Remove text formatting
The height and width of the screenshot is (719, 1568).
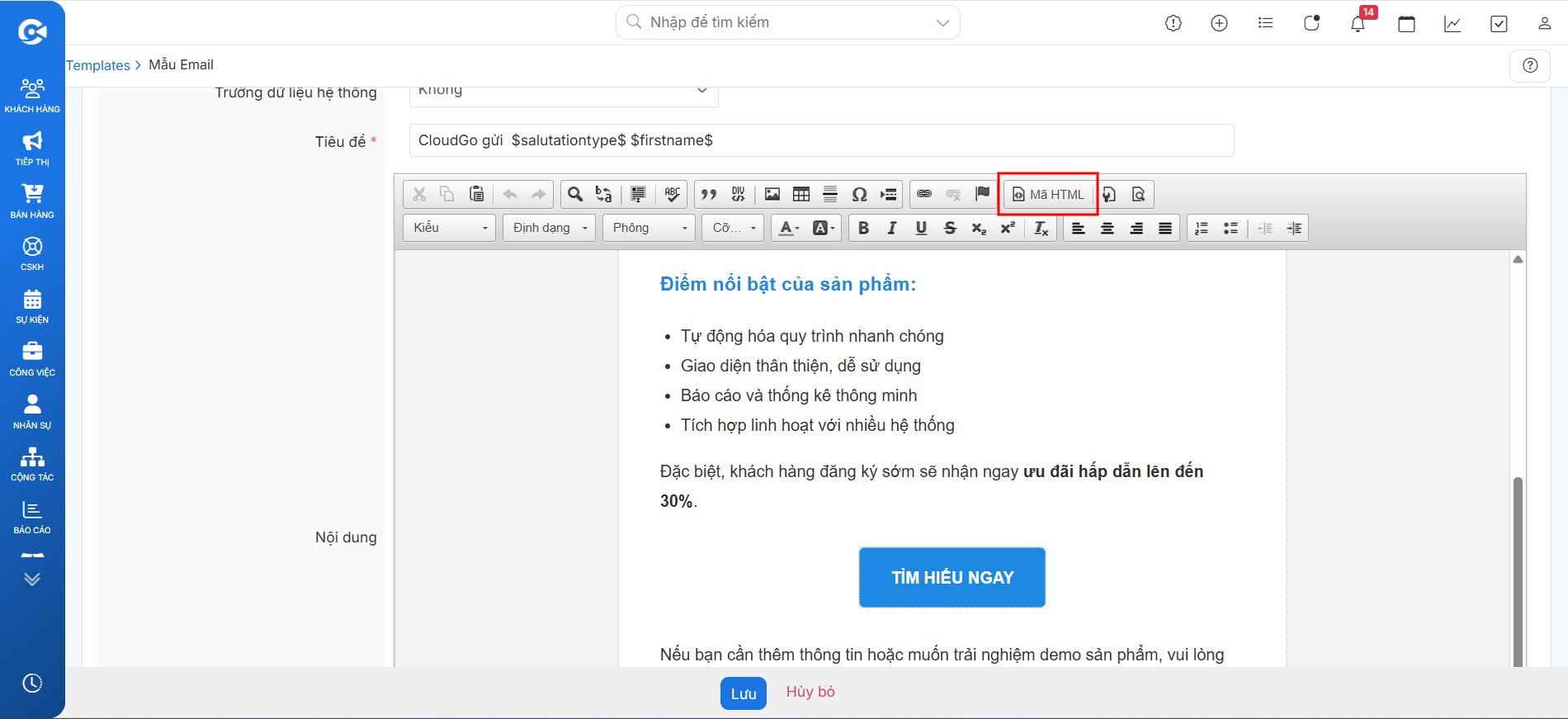click(x=1041, y=228)
